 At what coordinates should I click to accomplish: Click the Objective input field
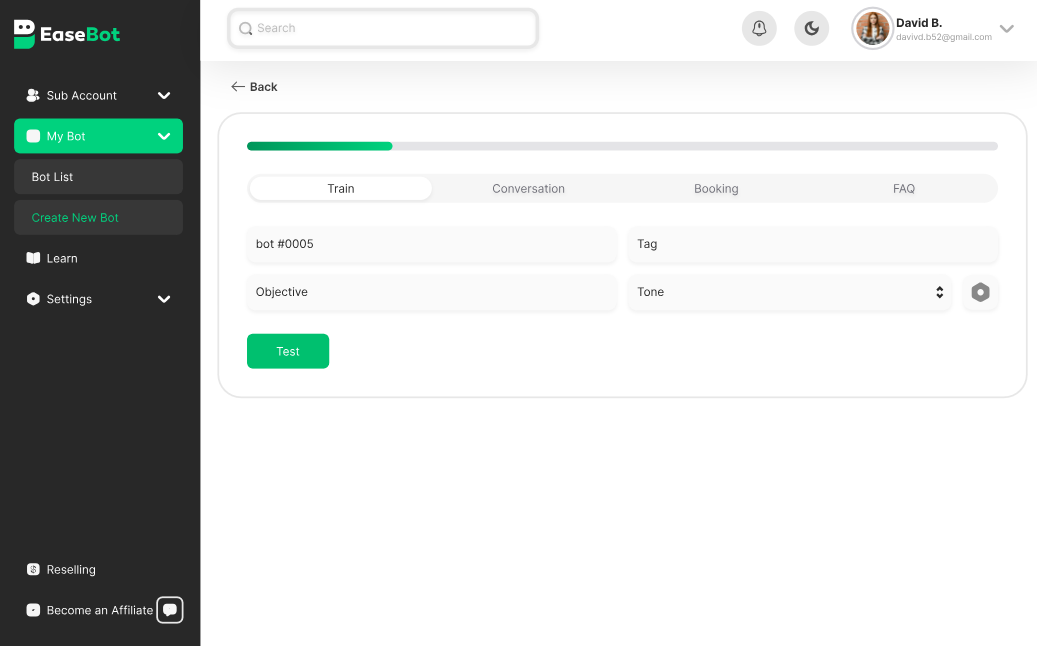[431, 292]
